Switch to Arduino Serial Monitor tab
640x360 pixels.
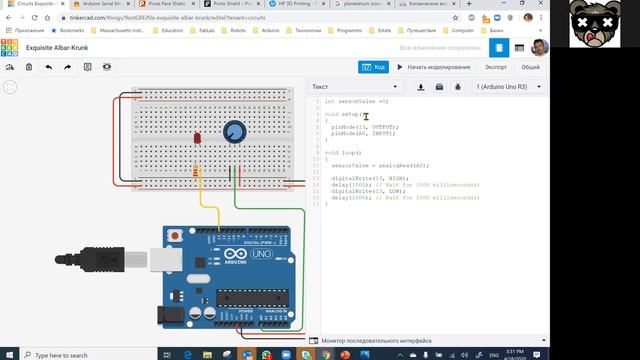[x=102, y=4]
